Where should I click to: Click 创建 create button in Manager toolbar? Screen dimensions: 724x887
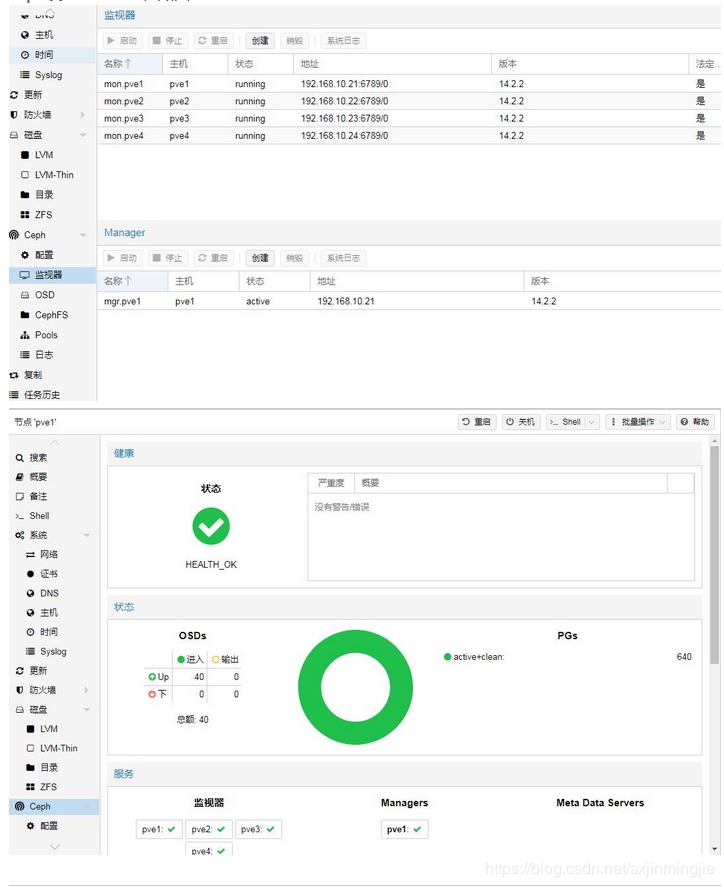[x=260, y=258]
